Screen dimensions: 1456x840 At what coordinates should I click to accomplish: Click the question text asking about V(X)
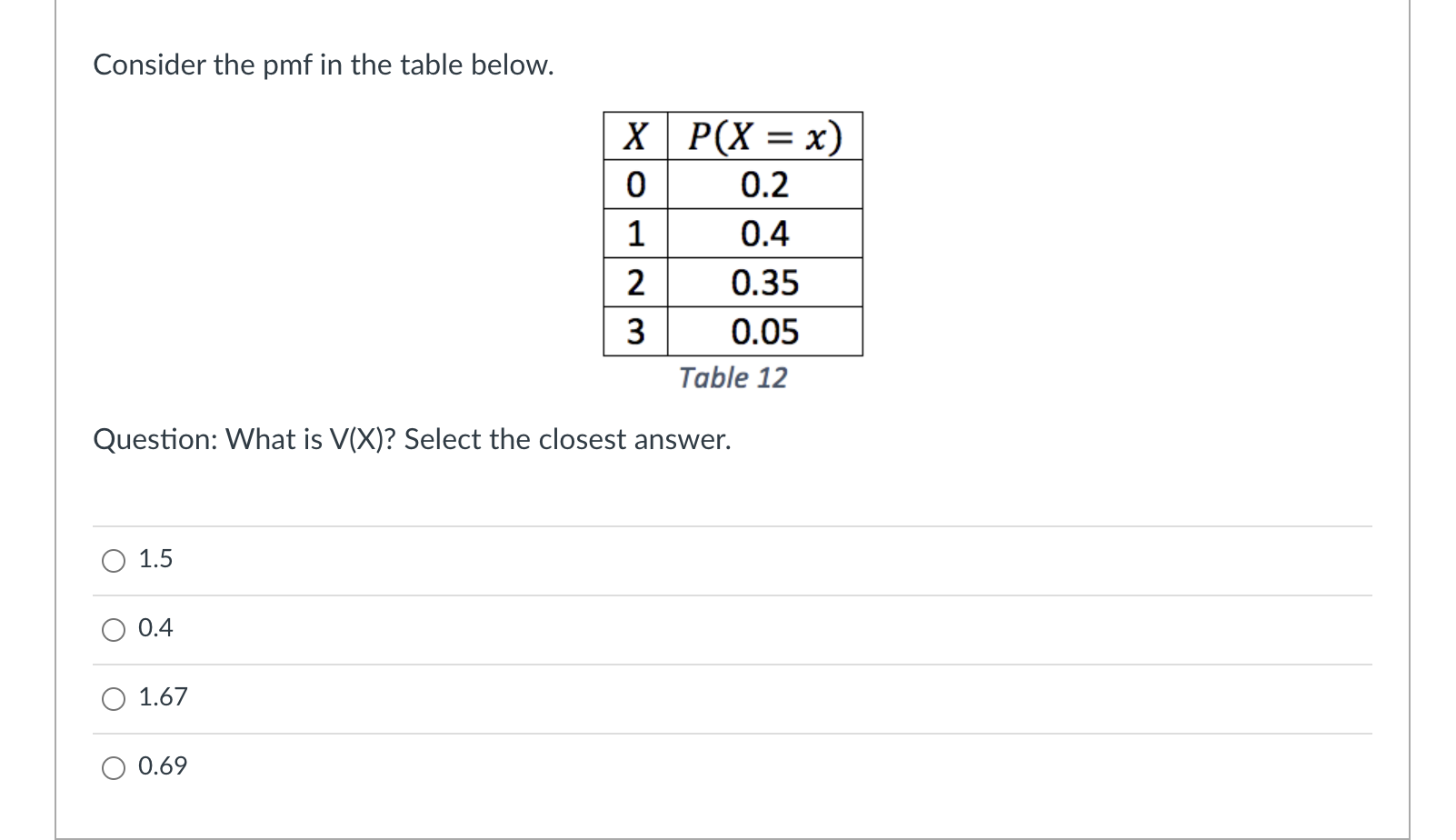coord(414,440)
